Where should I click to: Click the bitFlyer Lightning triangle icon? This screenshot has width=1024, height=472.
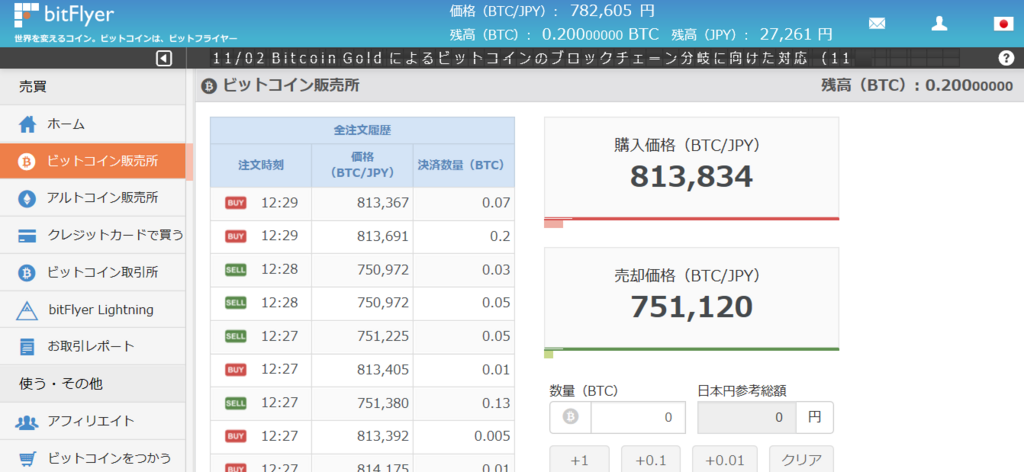(x=27, y=310)
